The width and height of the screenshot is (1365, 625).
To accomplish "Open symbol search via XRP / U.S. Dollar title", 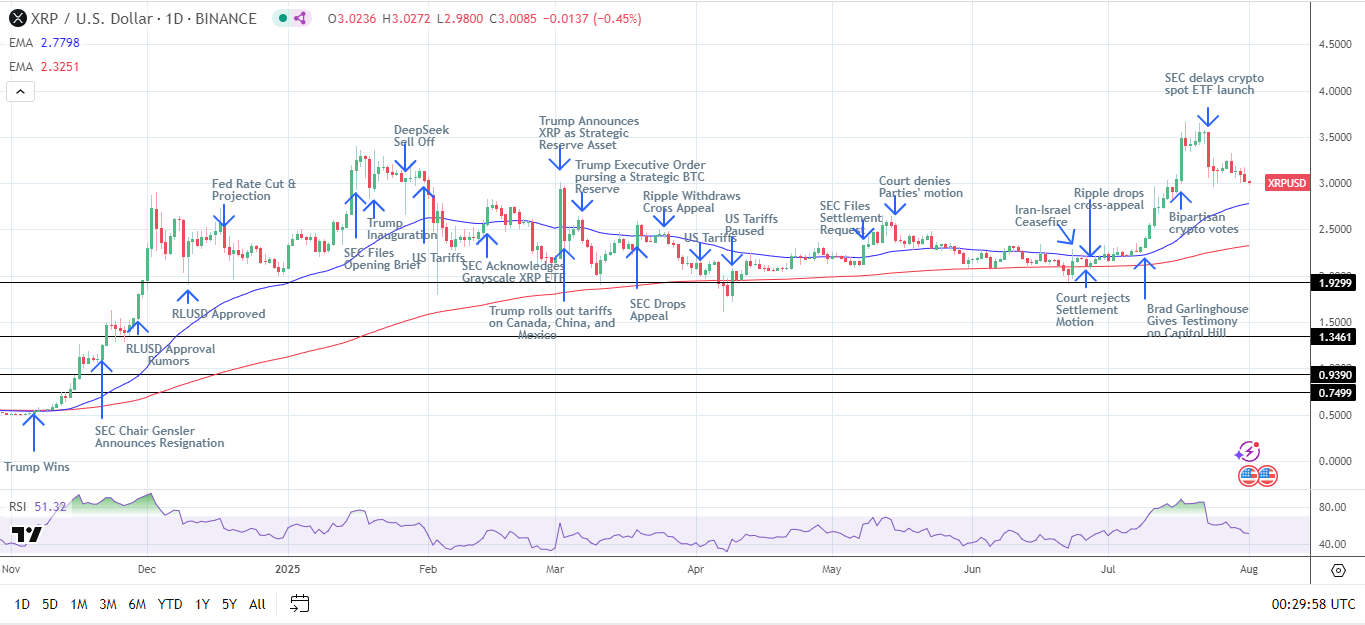I will click(146, 18).
